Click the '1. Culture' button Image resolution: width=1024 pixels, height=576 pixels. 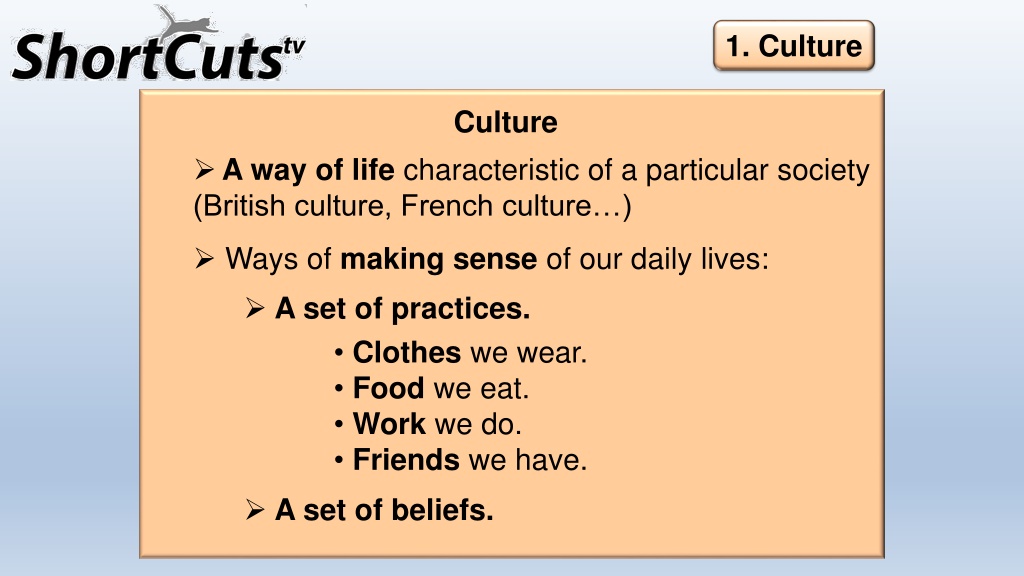pyautogui.click(x=793, y=46)
